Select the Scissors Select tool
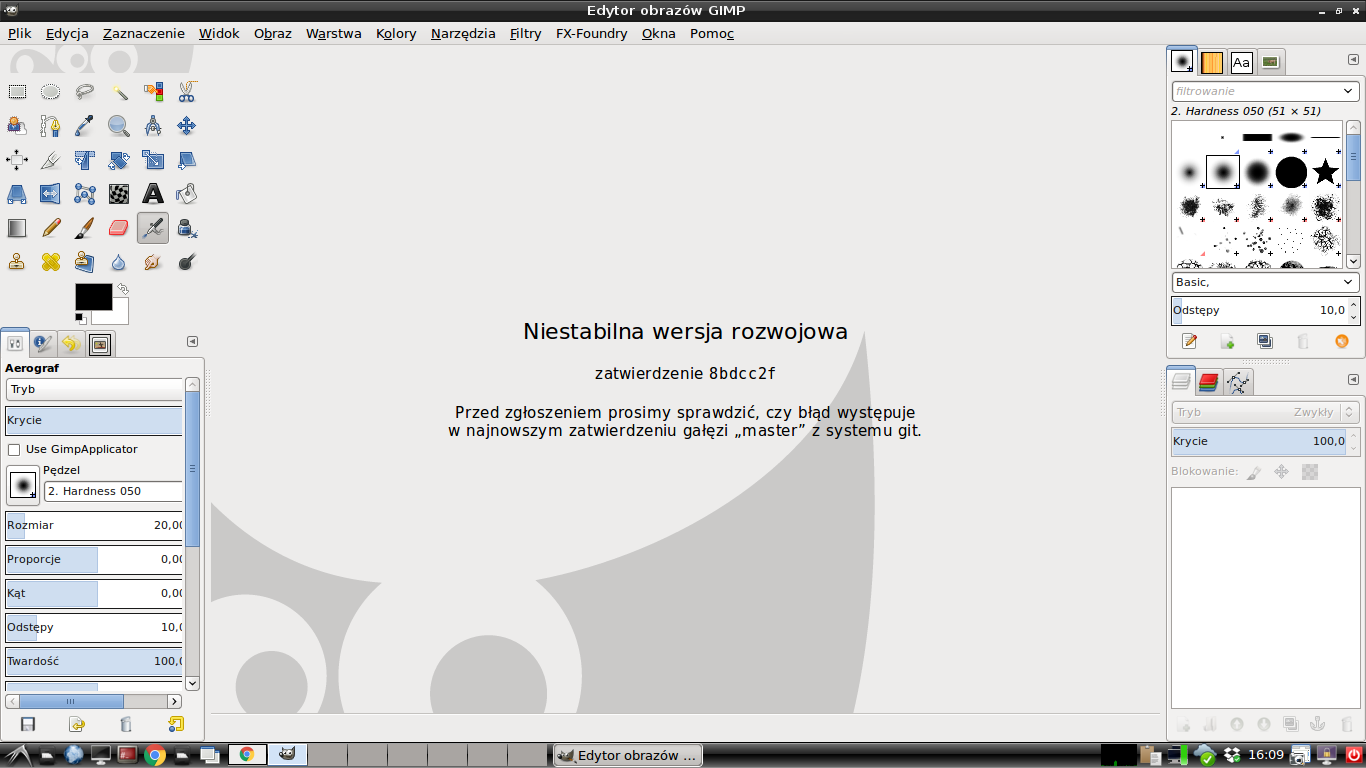 pos(186,92)
